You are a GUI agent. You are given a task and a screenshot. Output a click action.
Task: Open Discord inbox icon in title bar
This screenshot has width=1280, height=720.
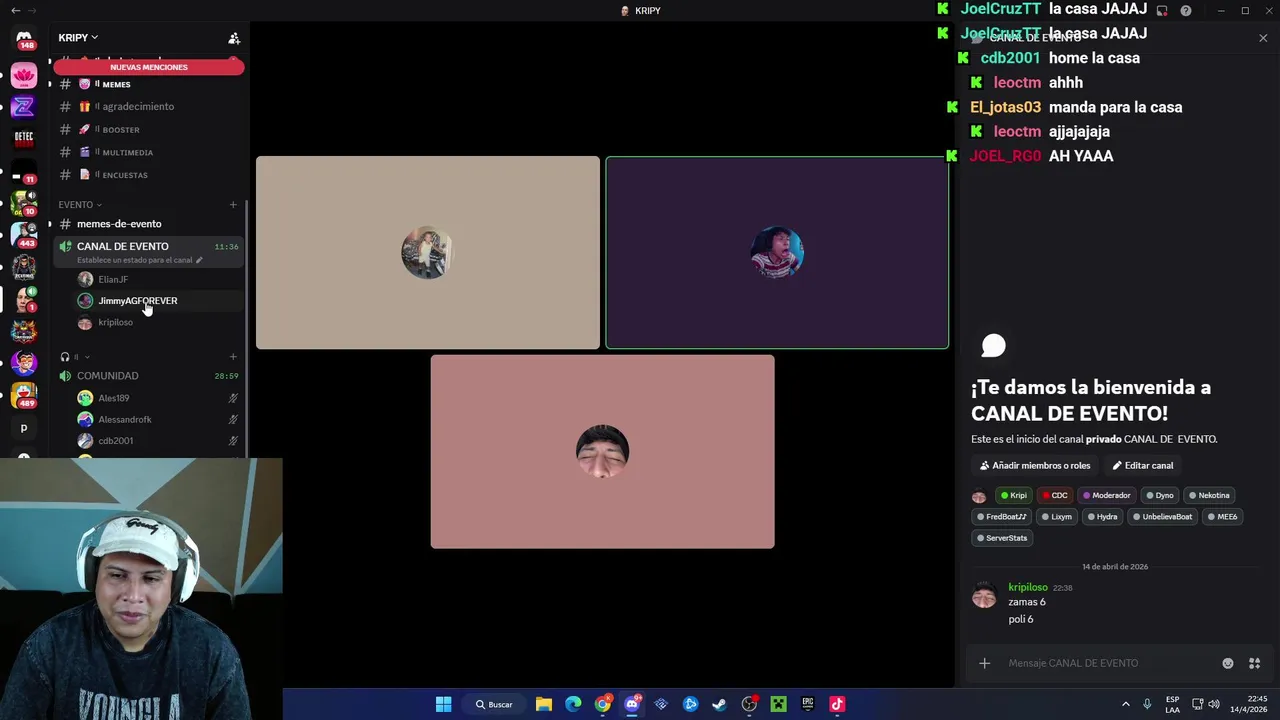[x=1162, y=10]
